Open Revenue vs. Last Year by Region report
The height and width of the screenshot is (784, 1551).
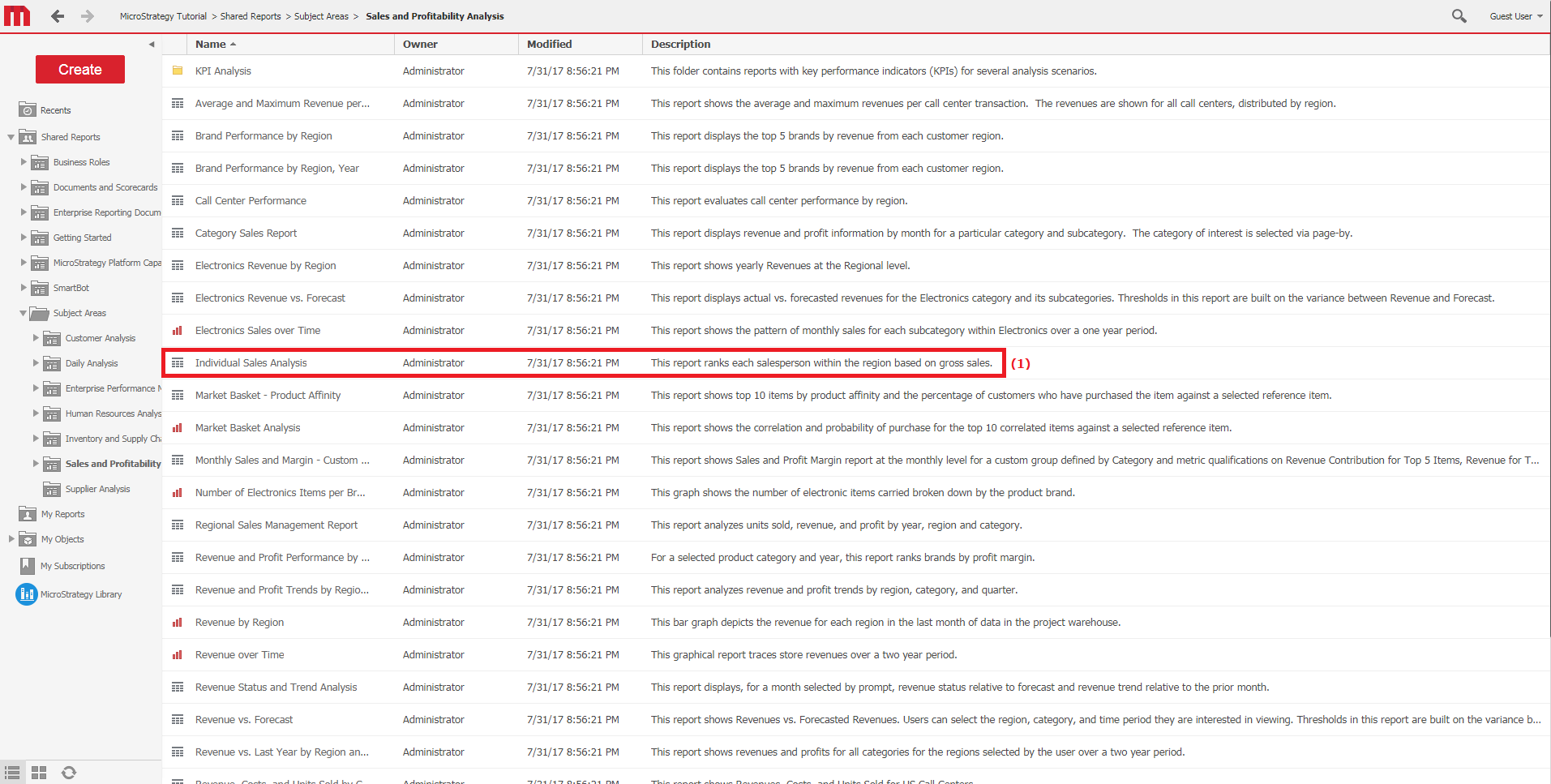click(282, 752)
